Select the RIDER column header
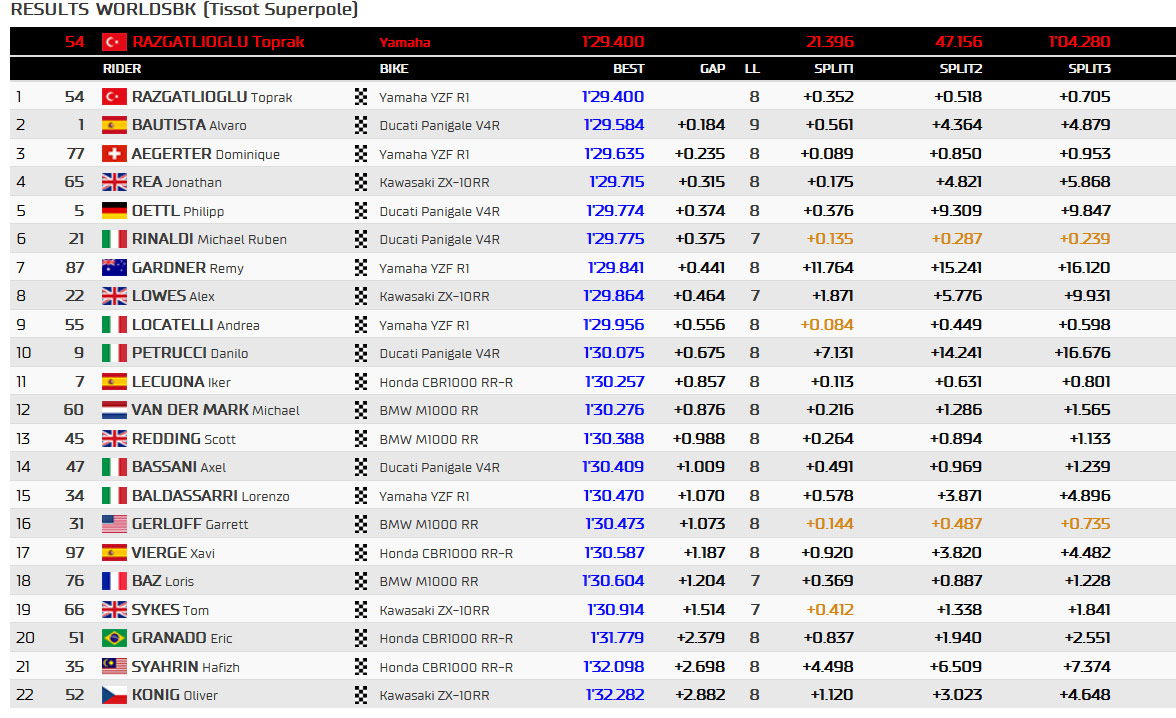1176x718 pixels. tap(122, 68)
